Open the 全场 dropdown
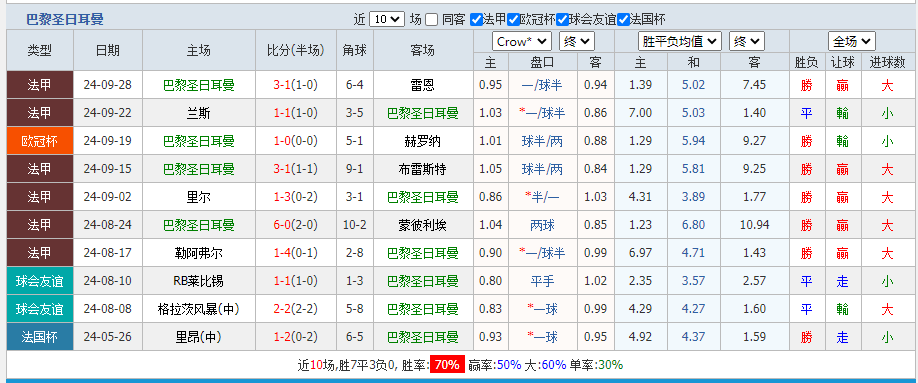The width and height of the screenshot is (918, 383). (852, 42)
